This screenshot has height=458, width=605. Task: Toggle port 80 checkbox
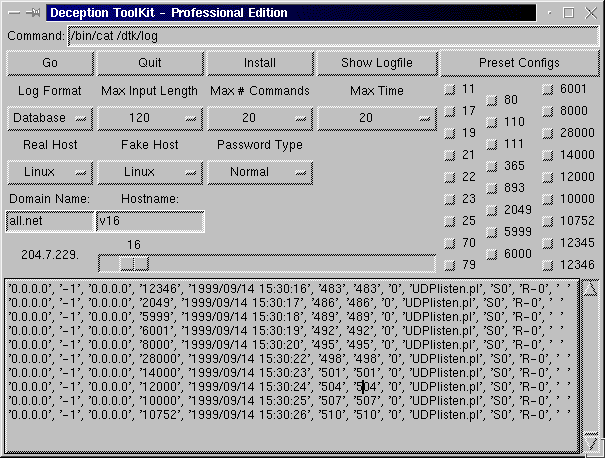click(x=492, y=100)
